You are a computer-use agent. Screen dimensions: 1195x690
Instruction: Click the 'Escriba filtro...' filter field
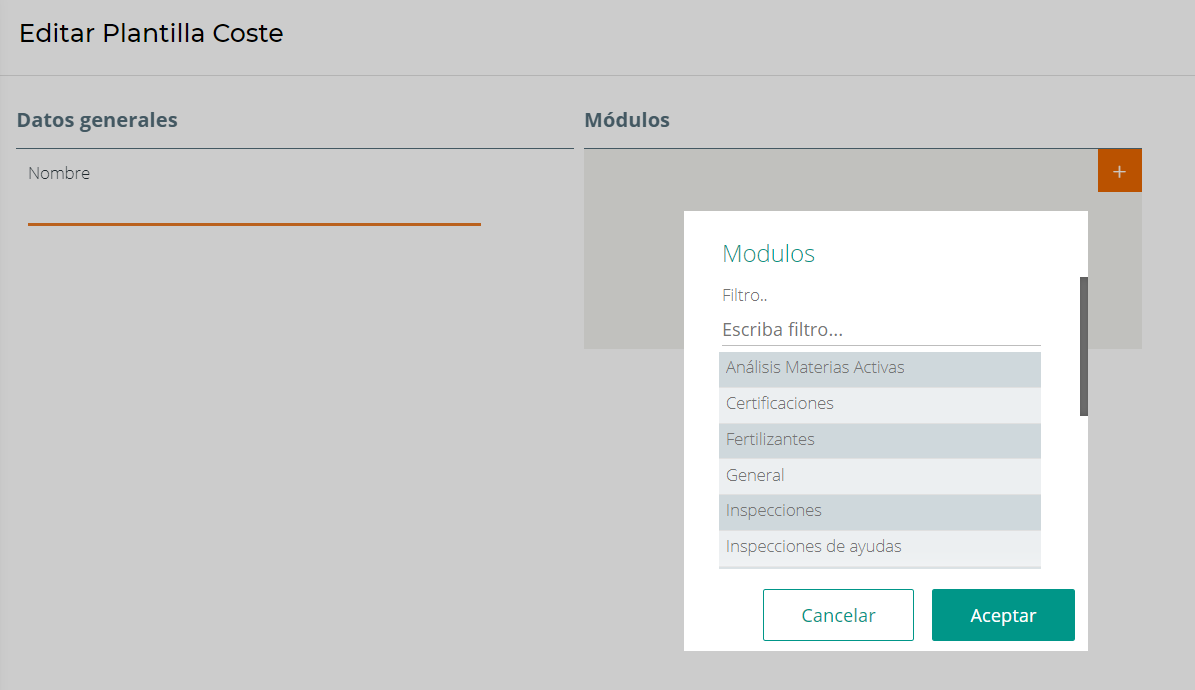coord(880,329)
